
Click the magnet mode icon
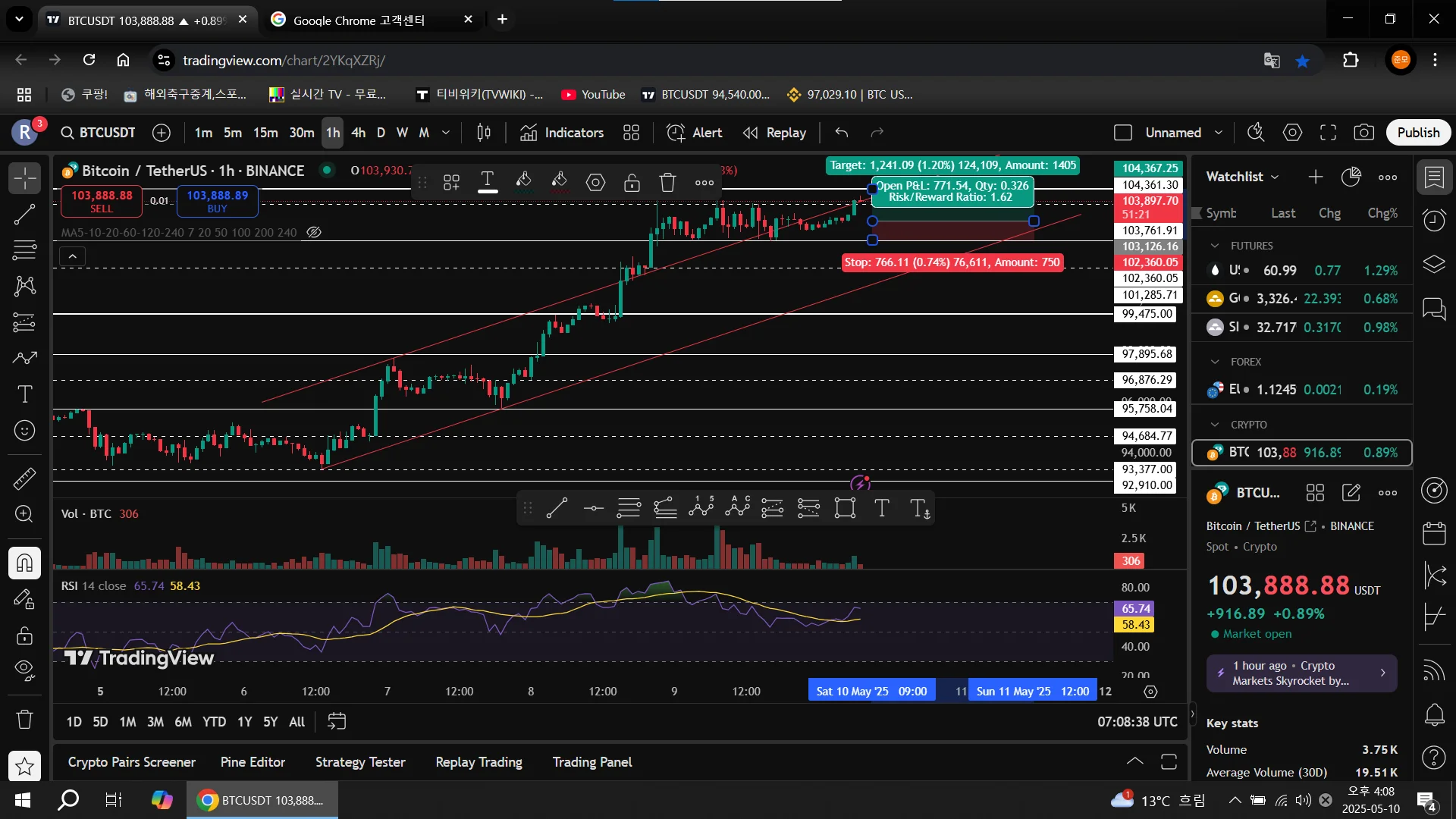click(x=24, y=563)
